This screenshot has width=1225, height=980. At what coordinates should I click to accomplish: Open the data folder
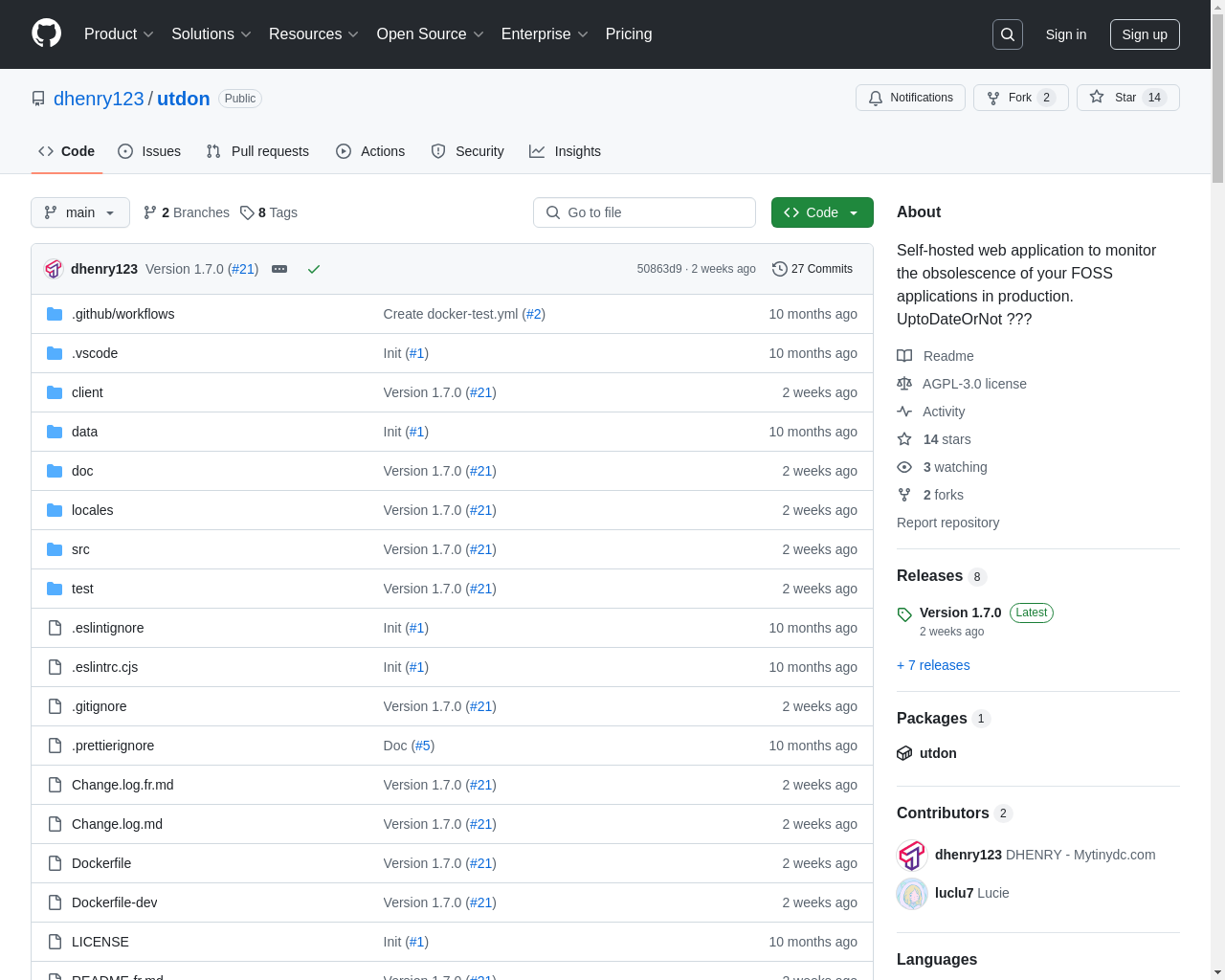pos(84,432)
